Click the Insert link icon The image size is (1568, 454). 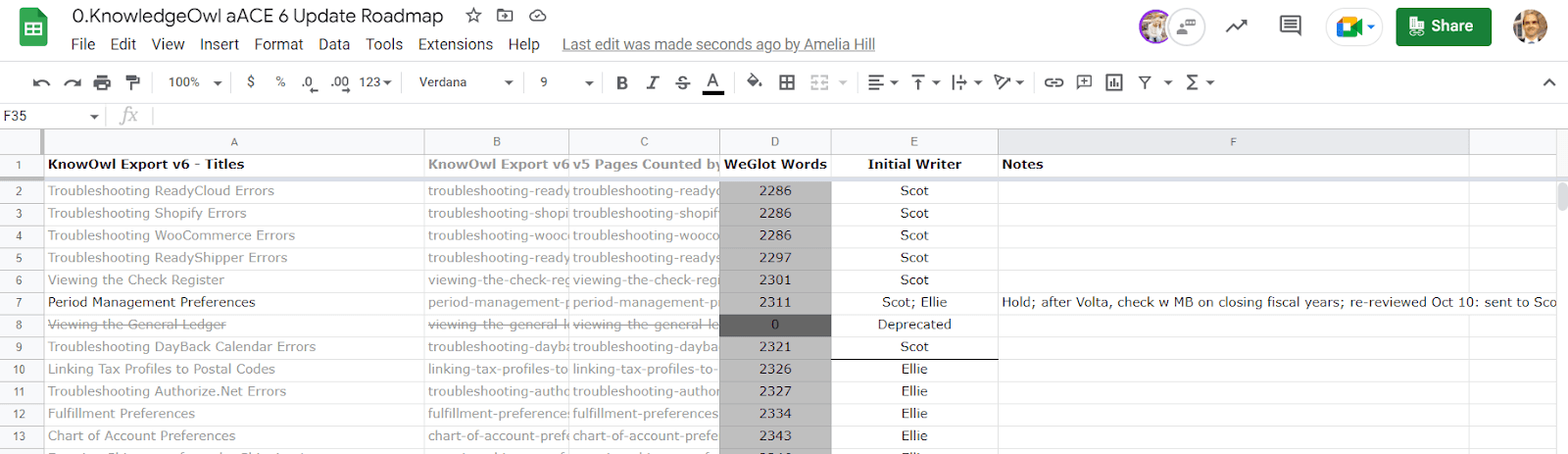[x=1053, y=82]
